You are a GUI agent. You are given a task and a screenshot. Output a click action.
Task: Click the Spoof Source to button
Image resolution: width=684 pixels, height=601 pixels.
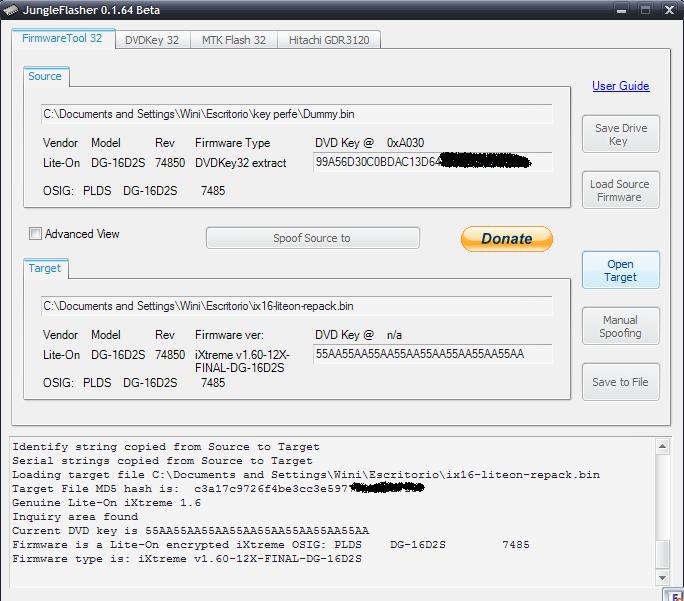click(x=313, y=238)
